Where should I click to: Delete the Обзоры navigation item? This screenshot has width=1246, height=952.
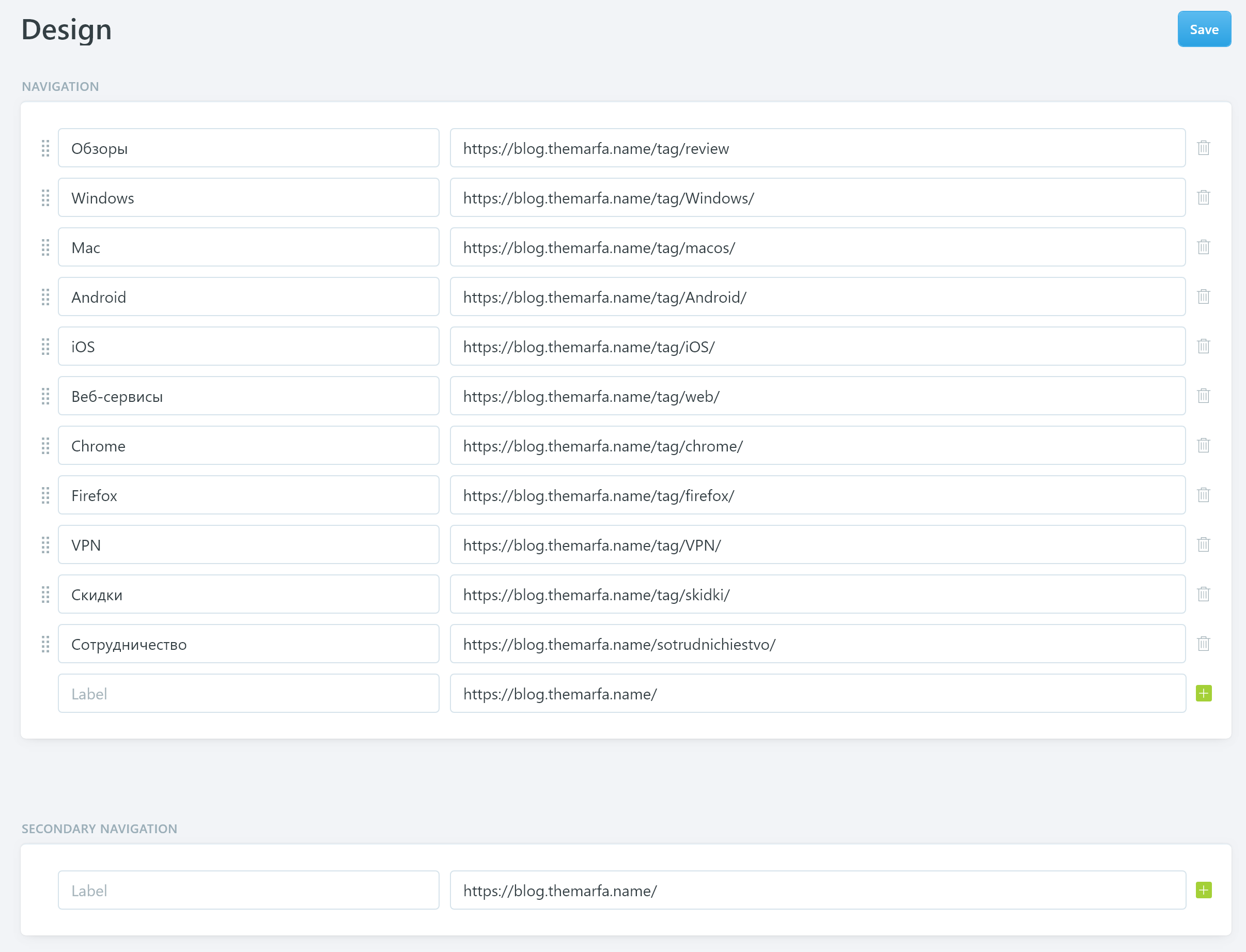[x=1203, y=148]
